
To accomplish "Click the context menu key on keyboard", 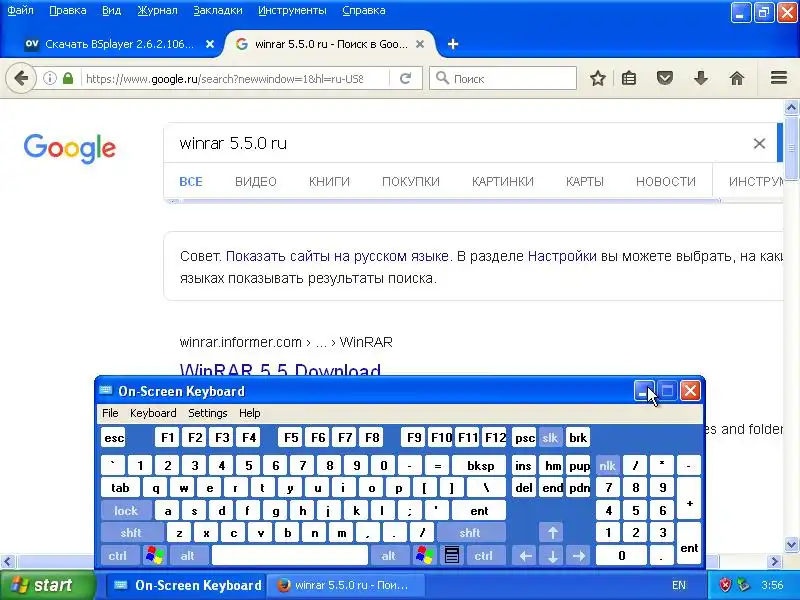I will pos(452,555).
